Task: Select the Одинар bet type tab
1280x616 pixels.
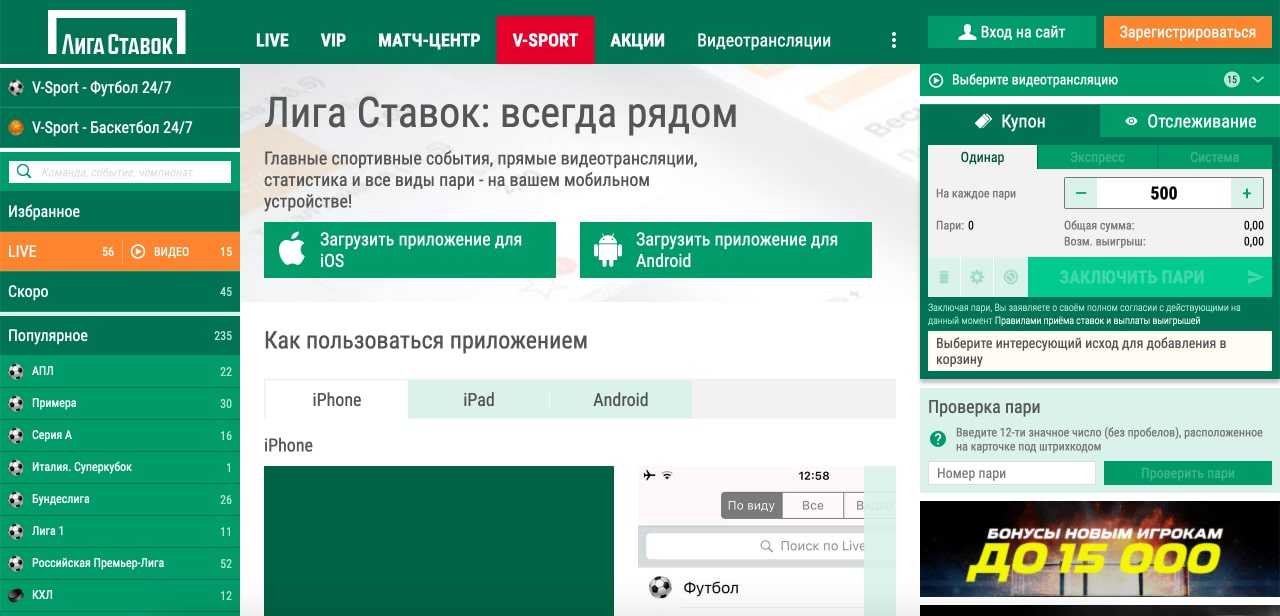Action: (982, 157)
